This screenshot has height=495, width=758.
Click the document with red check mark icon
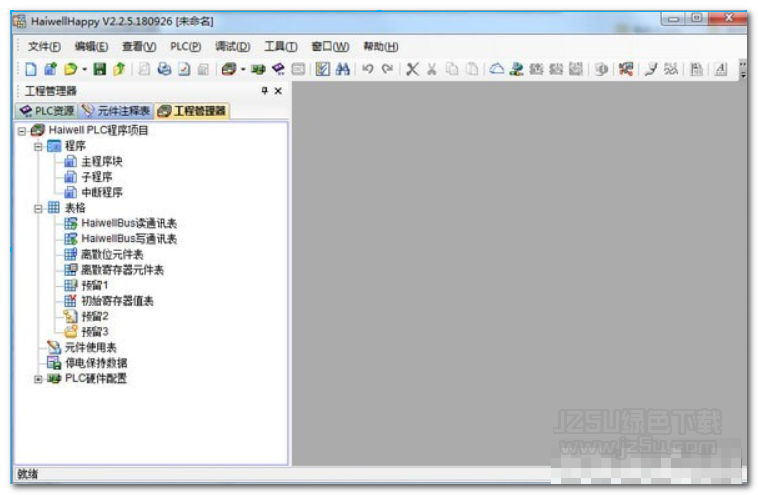point(184,69)
